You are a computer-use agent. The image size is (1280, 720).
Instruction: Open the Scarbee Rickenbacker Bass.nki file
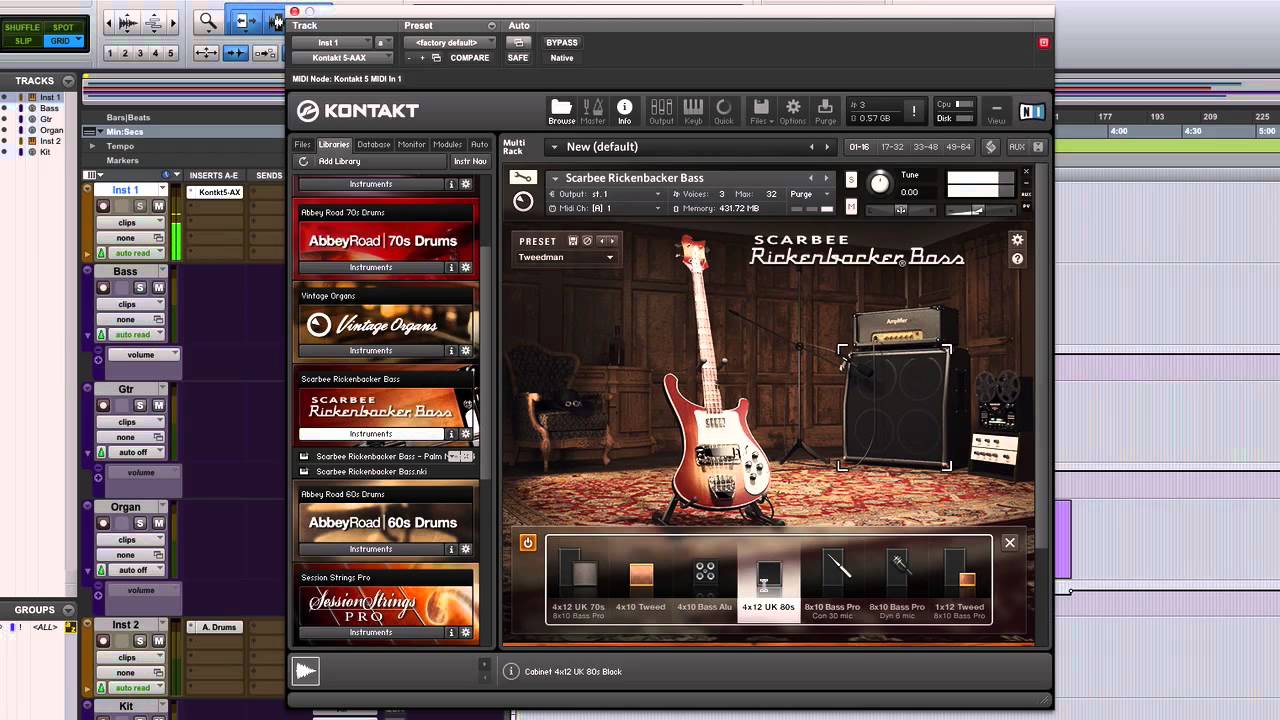[371, 471]
